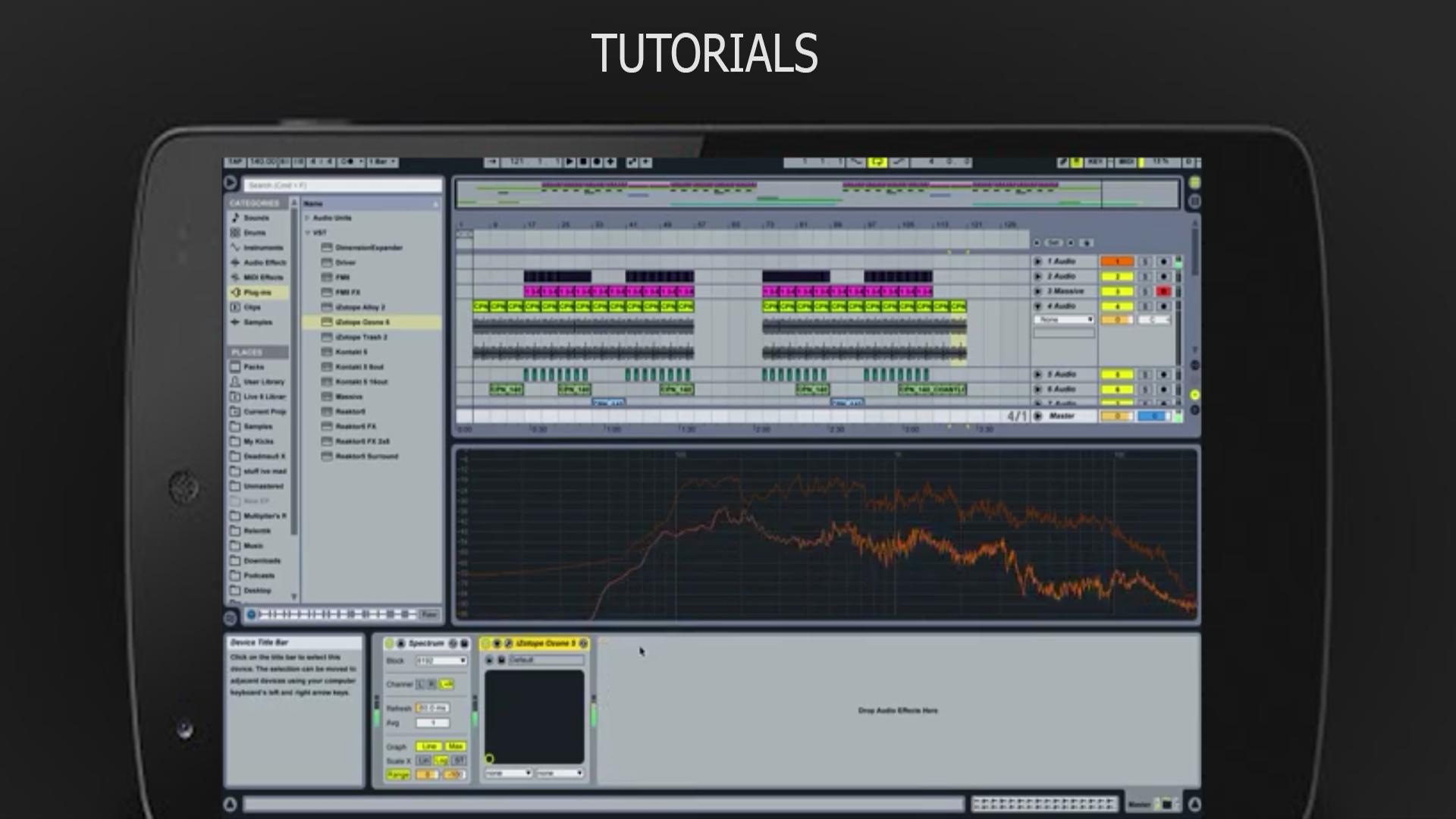This screenshot has height=819, width=1456.
Task: Toggle the metronome button
Action: click(350, 162)
